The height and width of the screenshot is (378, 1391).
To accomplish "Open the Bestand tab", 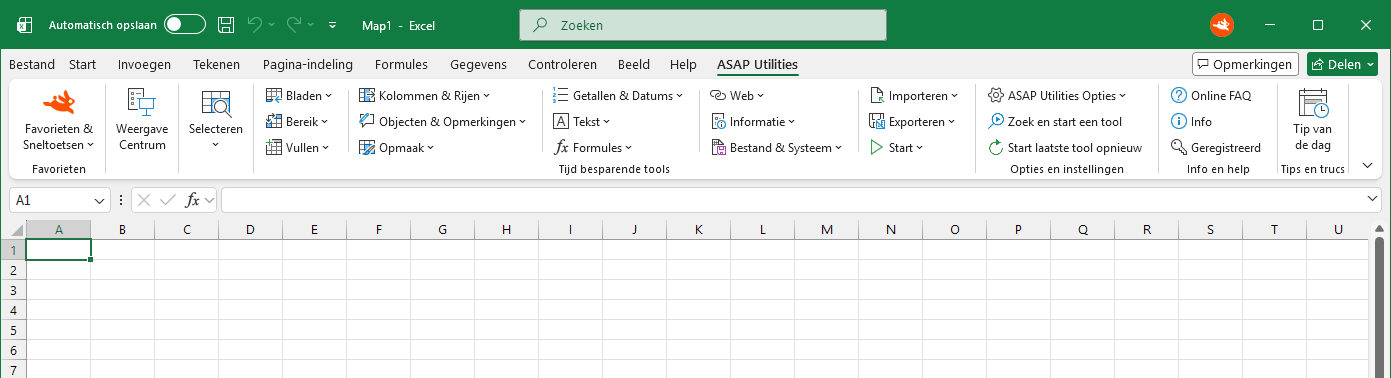I will [x=32, y=64].
